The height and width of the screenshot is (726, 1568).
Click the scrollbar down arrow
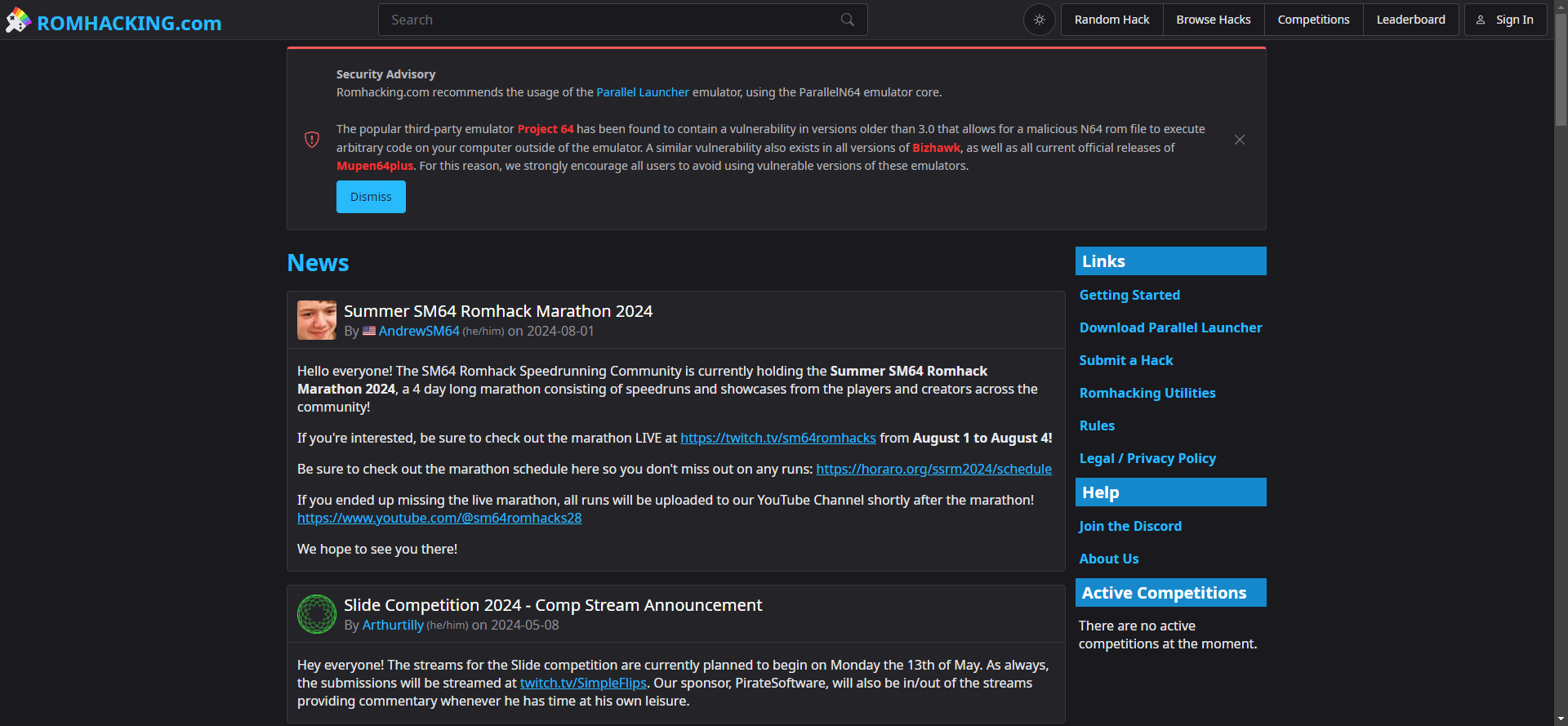[1561, 719]
